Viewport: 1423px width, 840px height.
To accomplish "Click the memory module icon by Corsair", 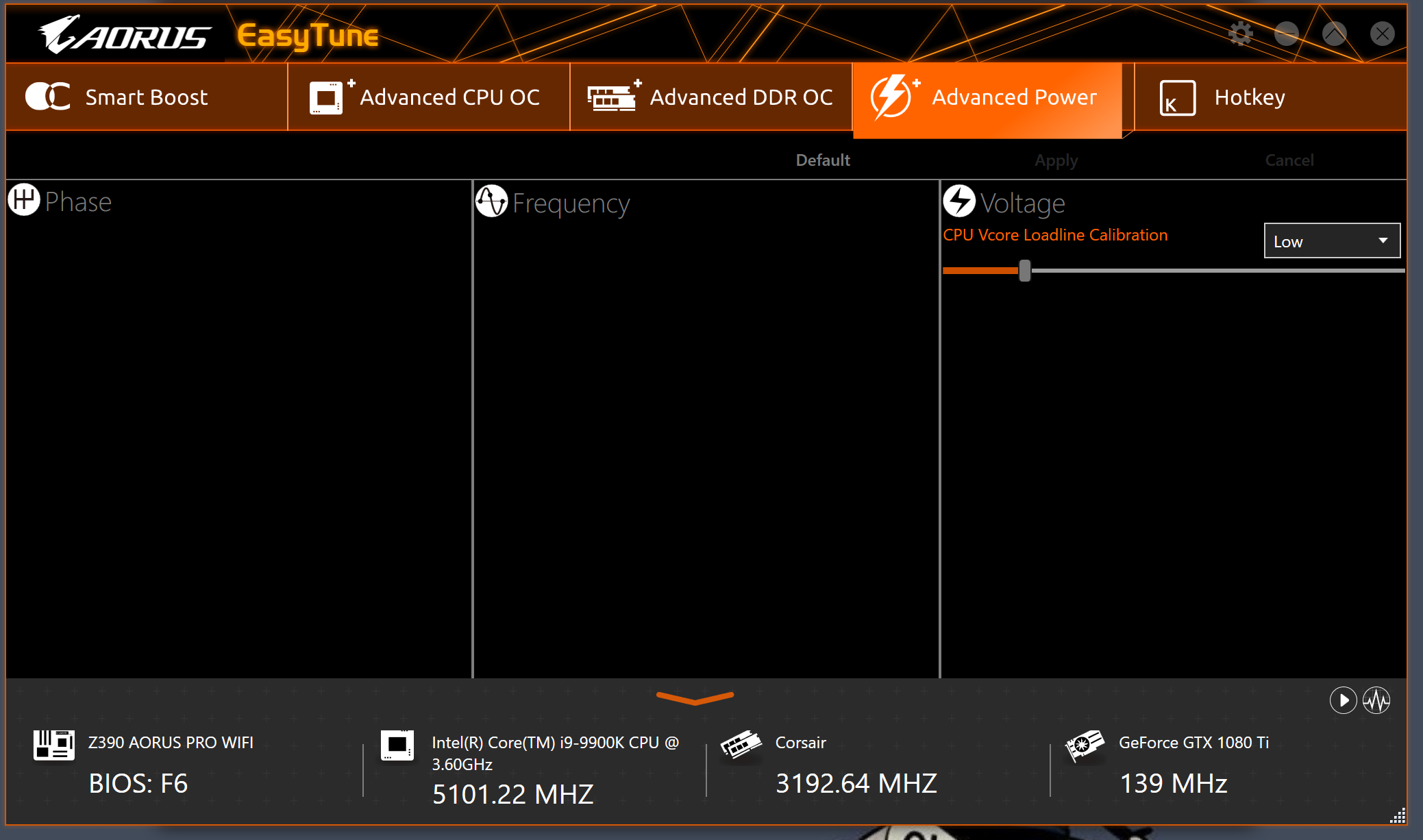I will 741,744.
